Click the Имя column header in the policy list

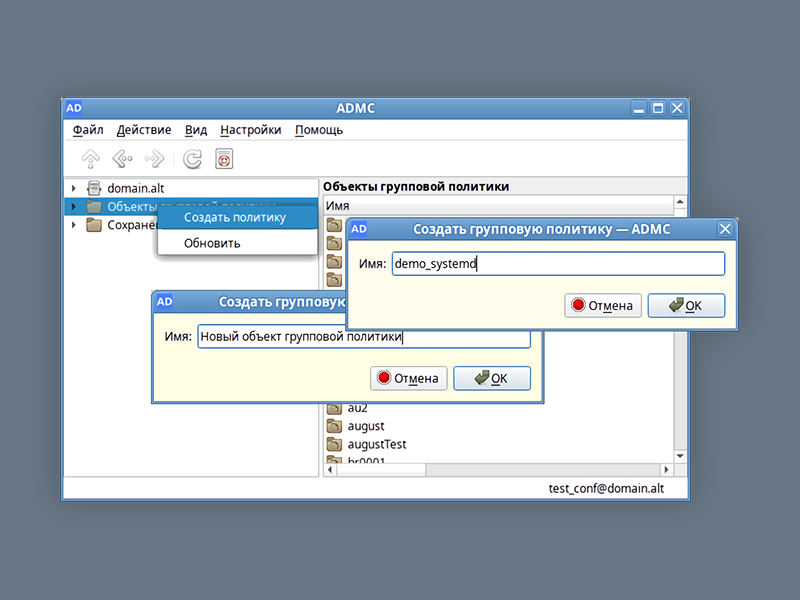pyautogui.click(x=499, y=206)
